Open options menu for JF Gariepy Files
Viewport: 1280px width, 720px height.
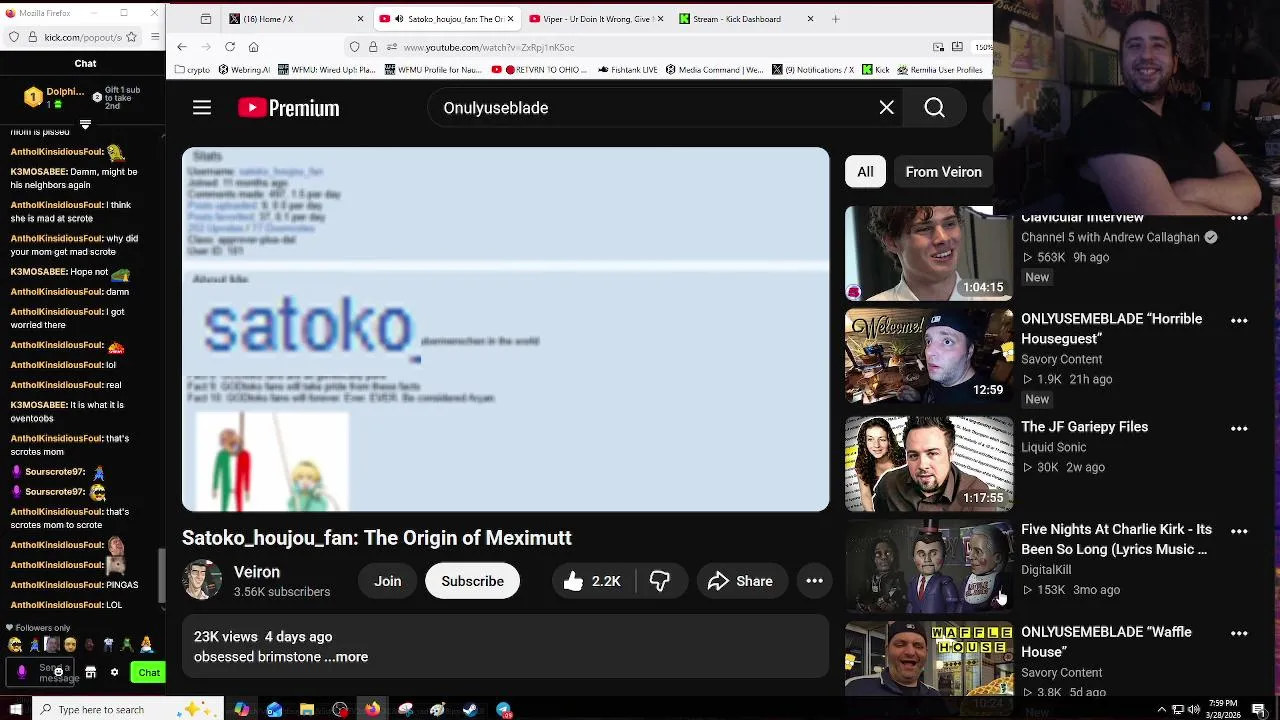[1239, 429]
